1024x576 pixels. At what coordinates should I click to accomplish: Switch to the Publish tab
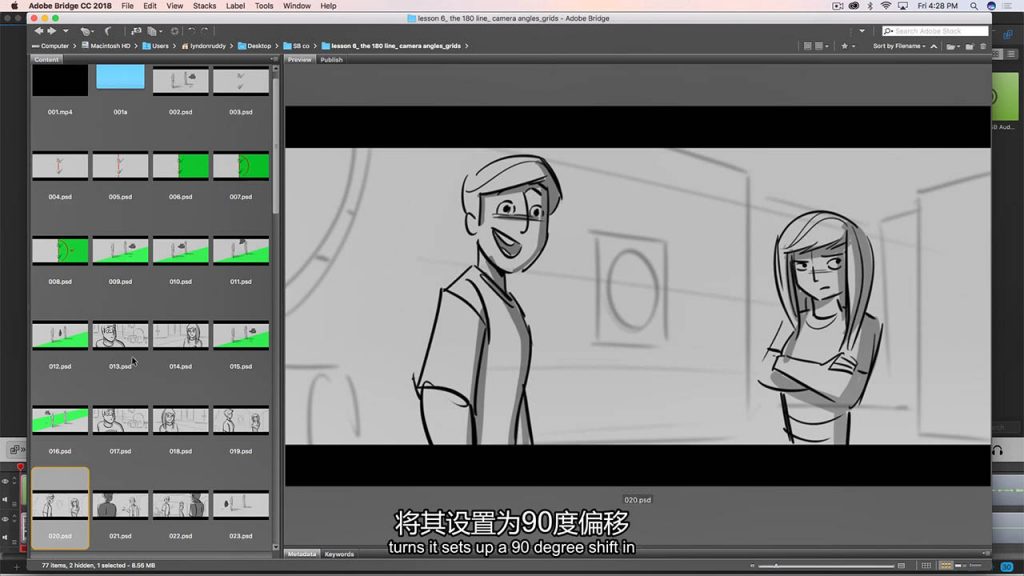pyautogui.click(x=331, y=59)
